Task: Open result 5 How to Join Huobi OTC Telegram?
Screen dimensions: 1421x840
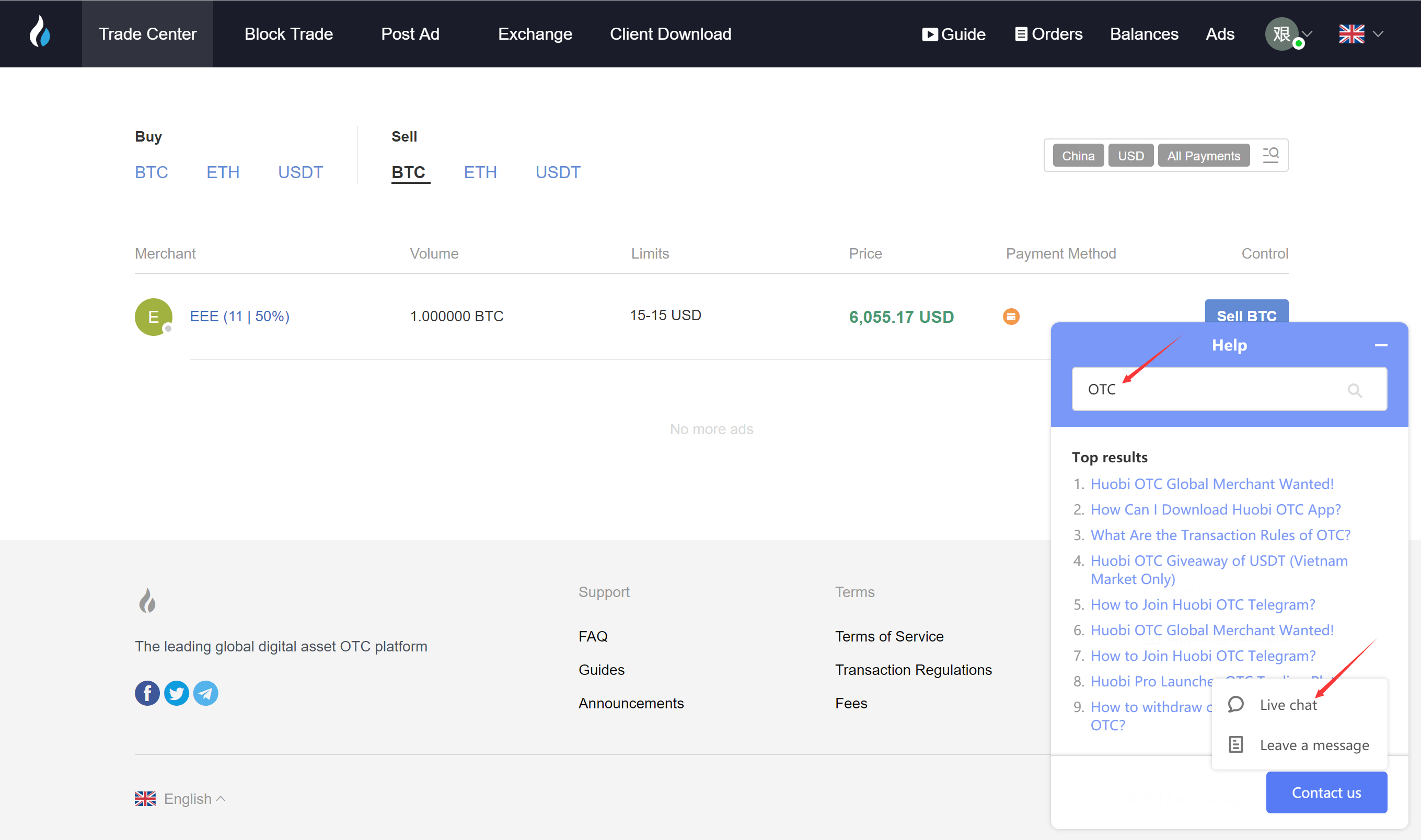Action: (1203, 604)
